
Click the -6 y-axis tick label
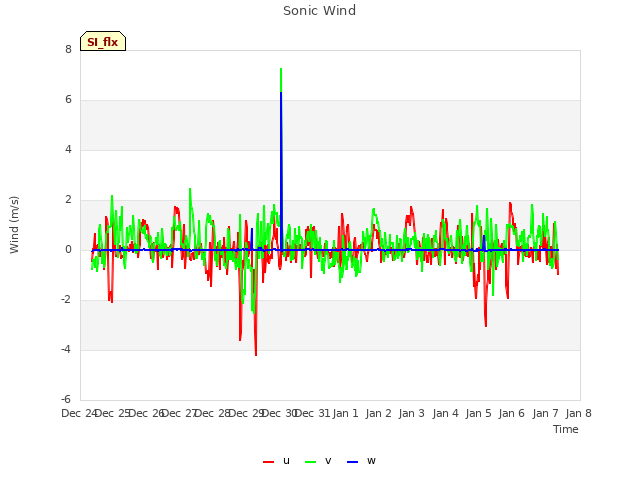pos(66,400)
